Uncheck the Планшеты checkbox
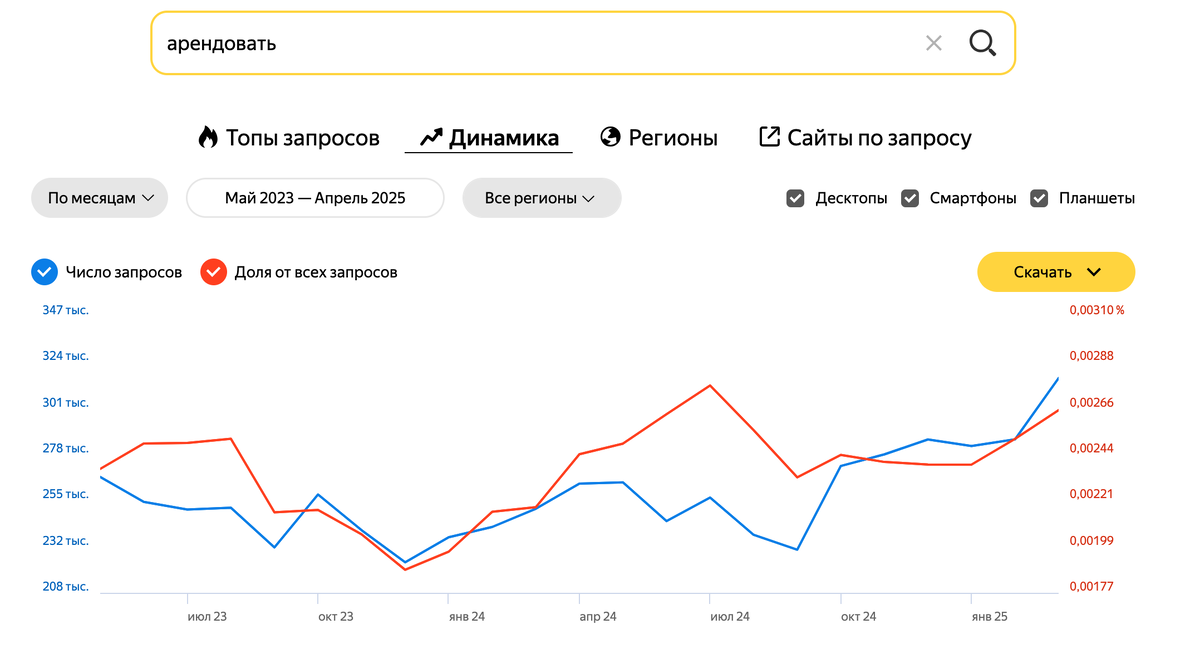The height and width of the screenshot is (653, 1200). pyautogui.click(x=1040, y=198)
